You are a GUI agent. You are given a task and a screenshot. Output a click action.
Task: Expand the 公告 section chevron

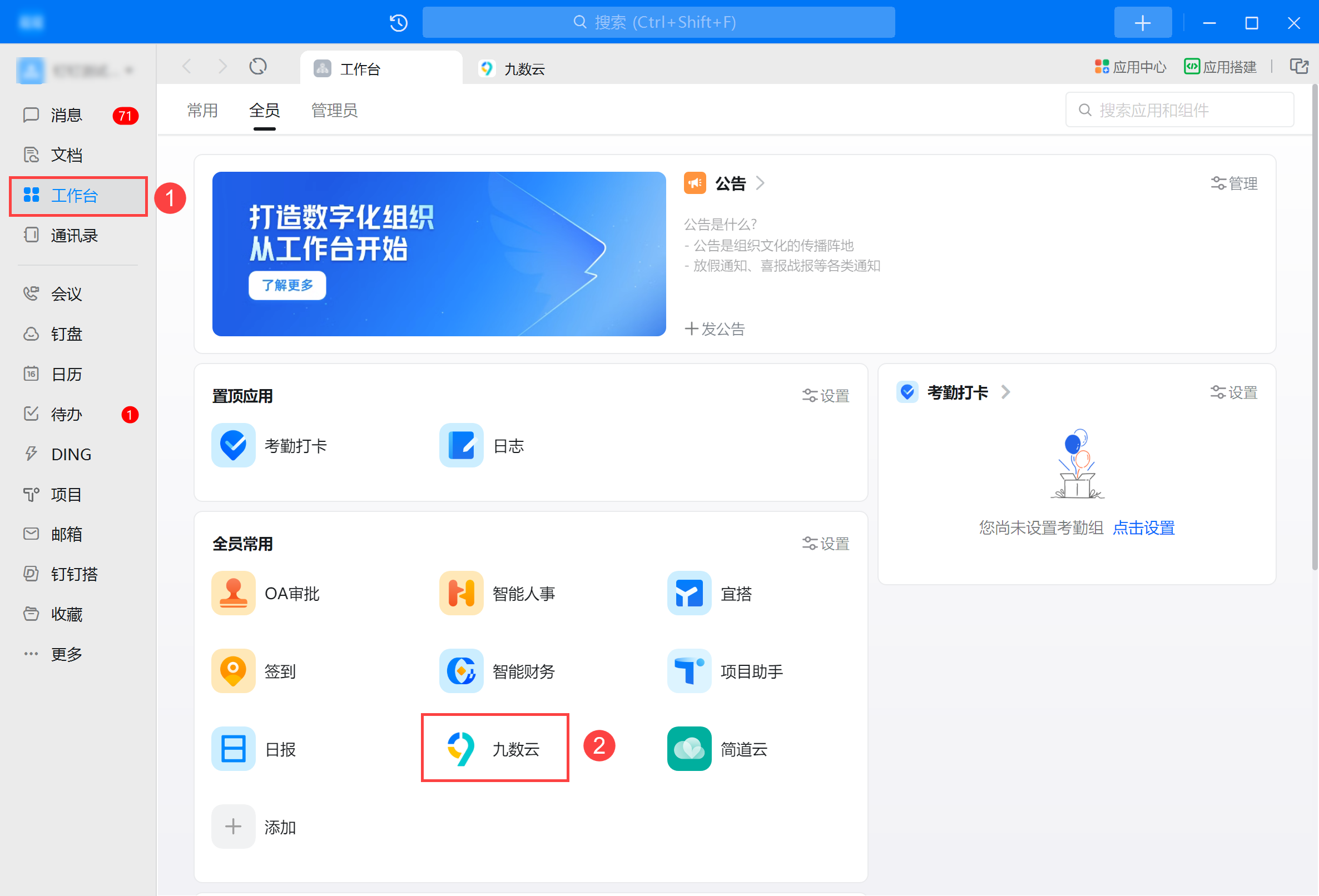click(761, 183)
